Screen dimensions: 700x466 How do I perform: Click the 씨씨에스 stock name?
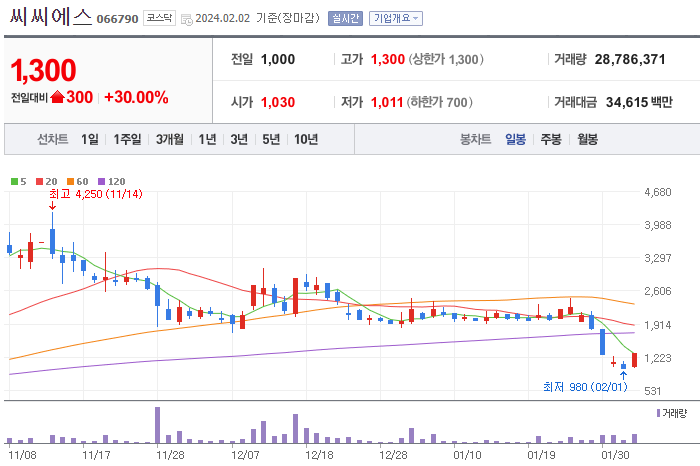[x=50, y=17]
